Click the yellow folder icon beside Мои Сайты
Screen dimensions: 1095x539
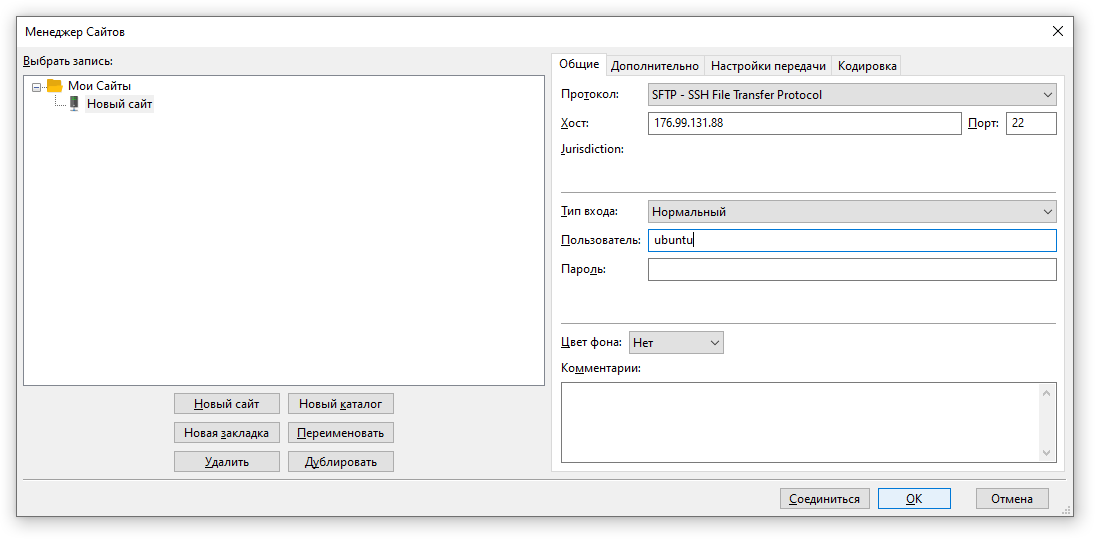(x=54, y=86)
